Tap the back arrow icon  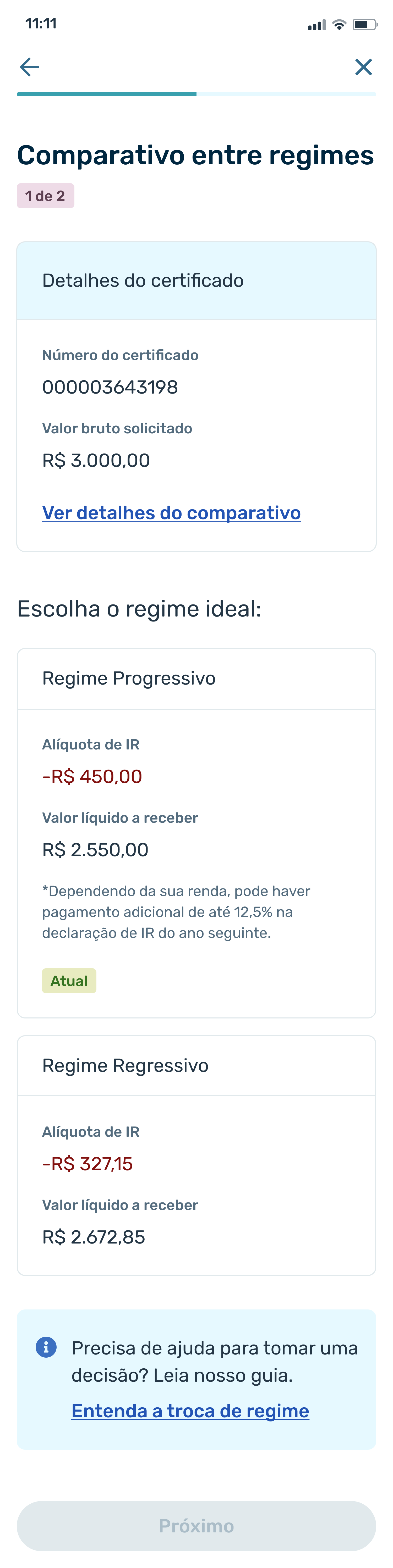point(29,67)
